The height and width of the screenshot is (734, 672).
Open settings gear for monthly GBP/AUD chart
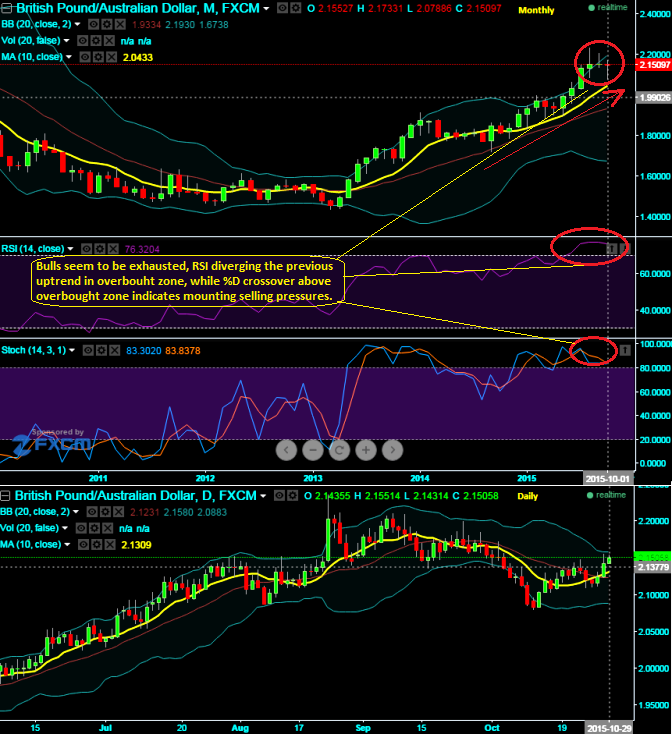(x=295, y=8)
